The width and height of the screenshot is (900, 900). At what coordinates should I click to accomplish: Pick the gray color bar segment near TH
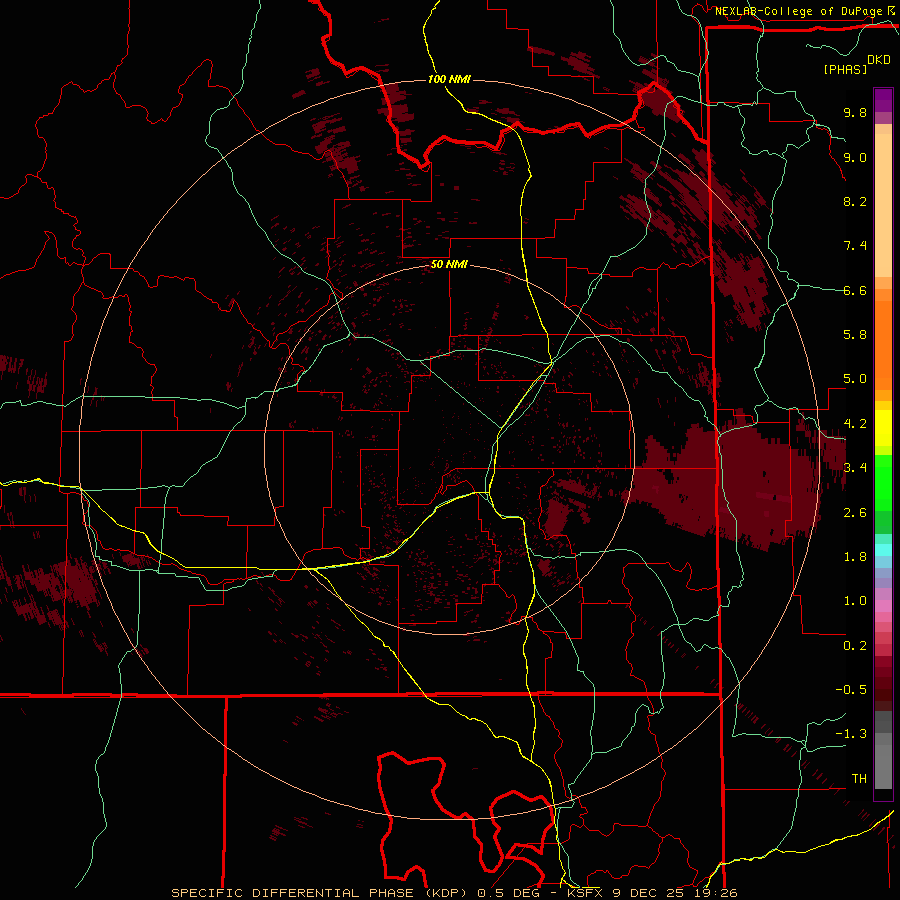click(883, 766)
